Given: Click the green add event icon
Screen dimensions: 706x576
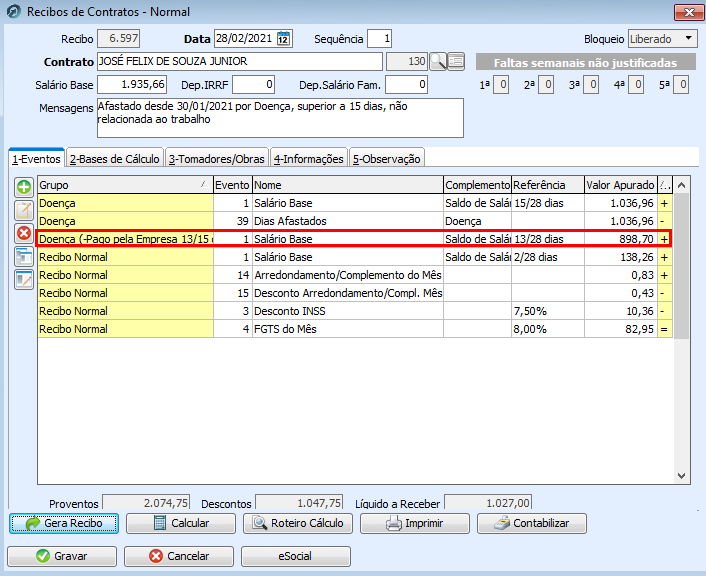Looking at the screenshot, I should point(24,187).
